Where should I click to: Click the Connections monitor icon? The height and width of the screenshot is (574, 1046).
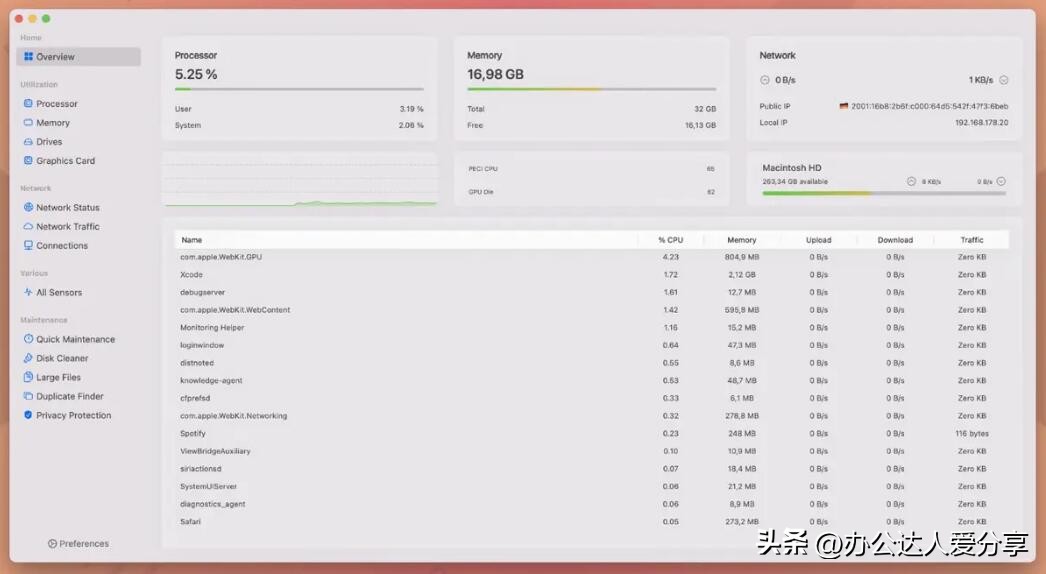(x=28, y=246)
